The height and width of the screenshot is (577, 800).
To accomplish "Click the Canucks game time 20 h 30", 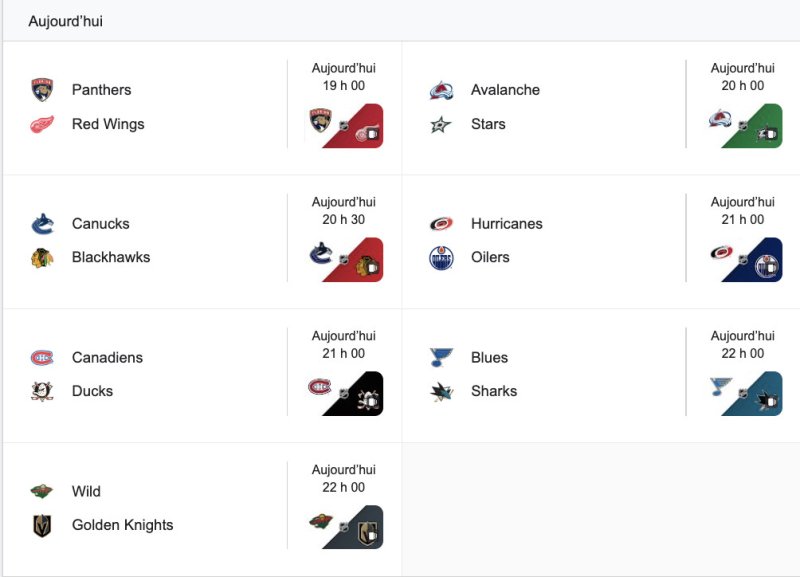I will (x=343, y=220).
